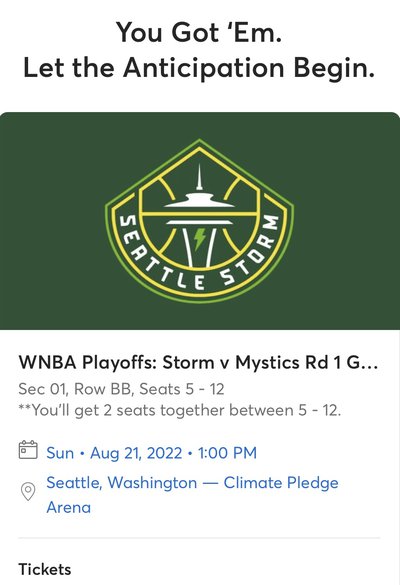Tap the SEATTLE lettering on the logo
This screenshot has width=400, height=585.
(x=159, y=256)
